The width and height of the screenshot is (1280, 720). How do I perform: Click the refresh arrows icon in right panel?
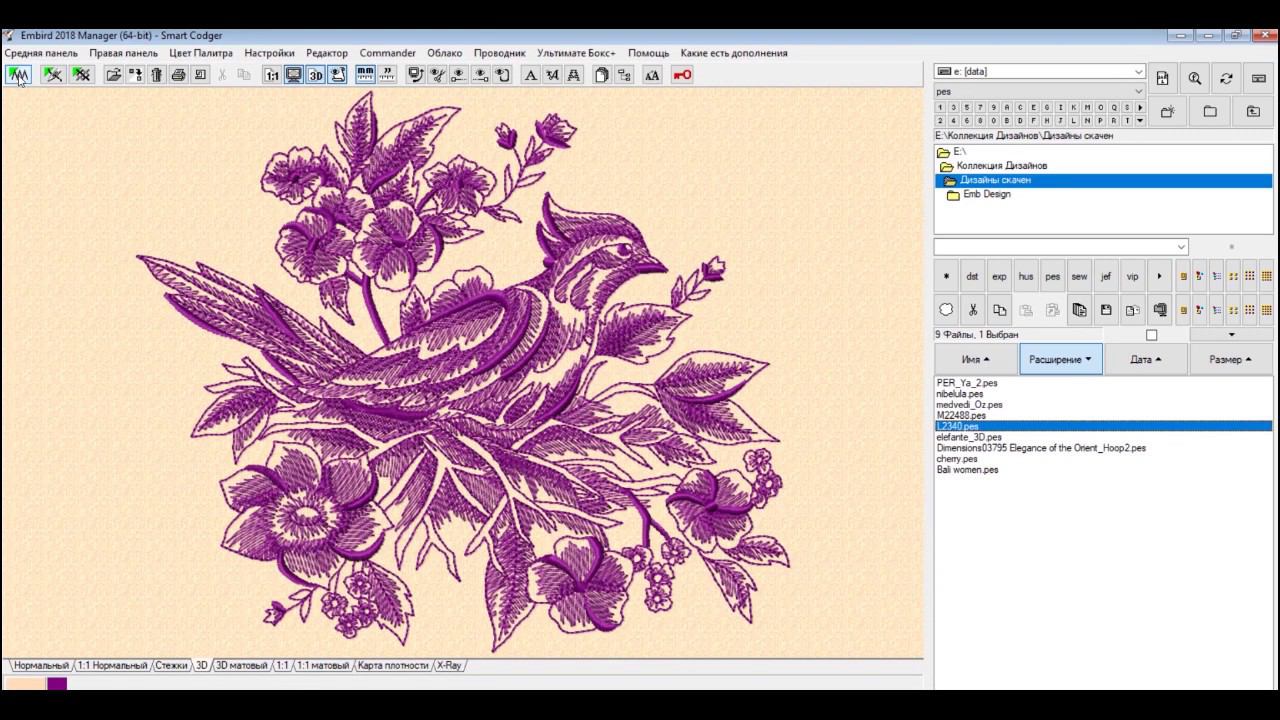[1226, 78]
